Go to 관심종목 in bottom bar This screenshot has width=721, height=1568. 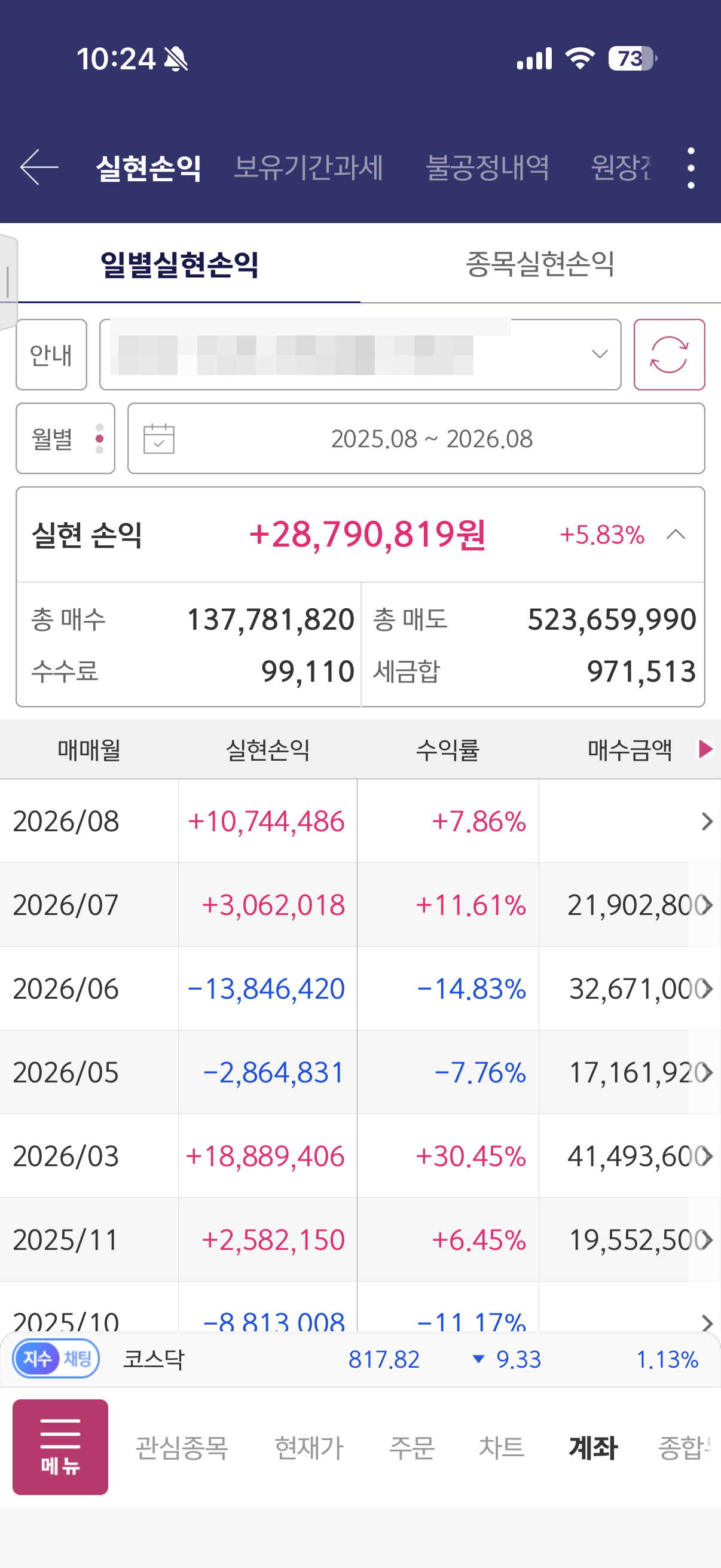coord(181,1447)
